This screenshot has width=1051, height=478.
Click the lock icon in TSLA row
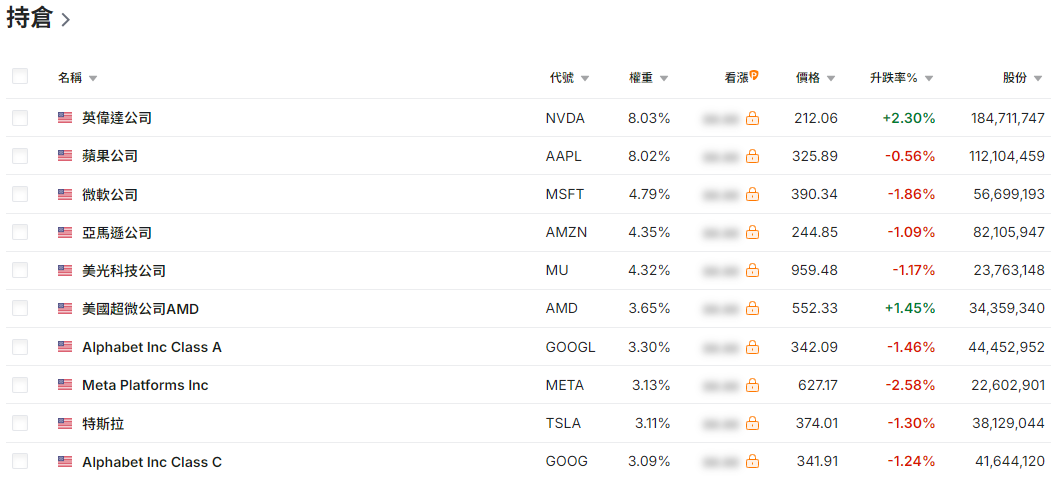(x=753, y=424)
